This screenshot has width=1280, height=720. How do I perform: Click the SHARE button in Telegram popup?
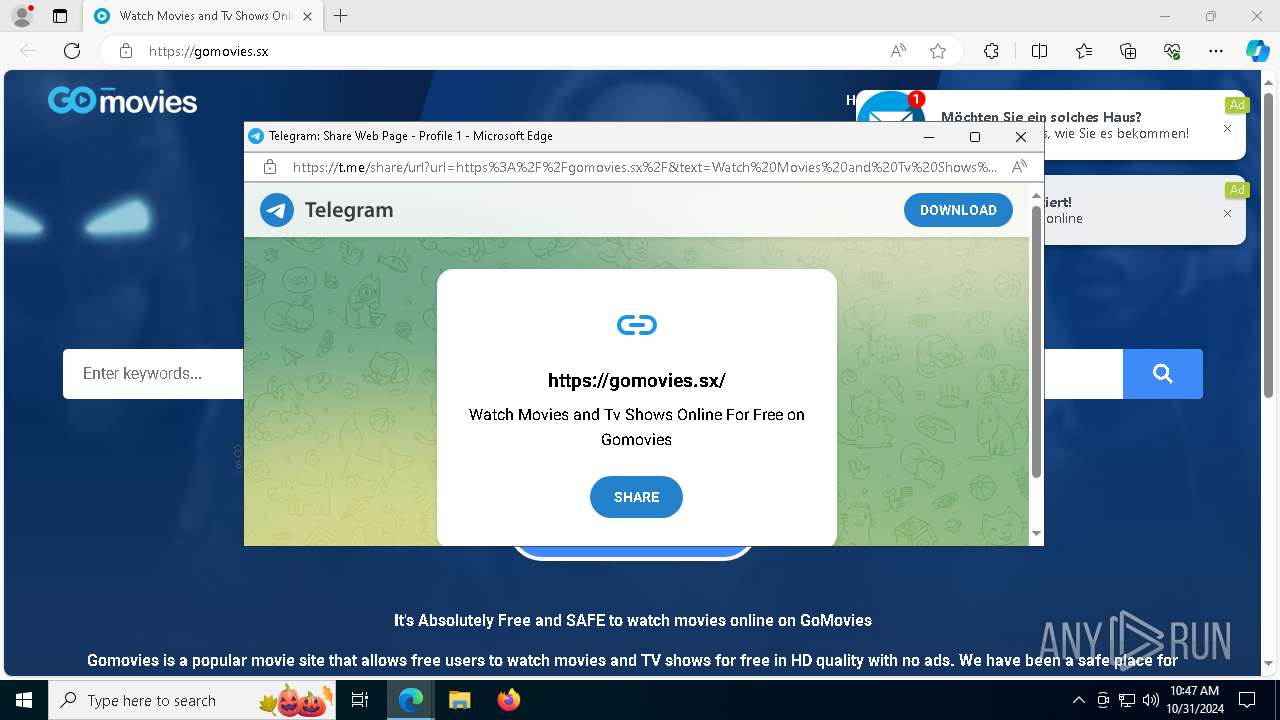click(636, 497)
